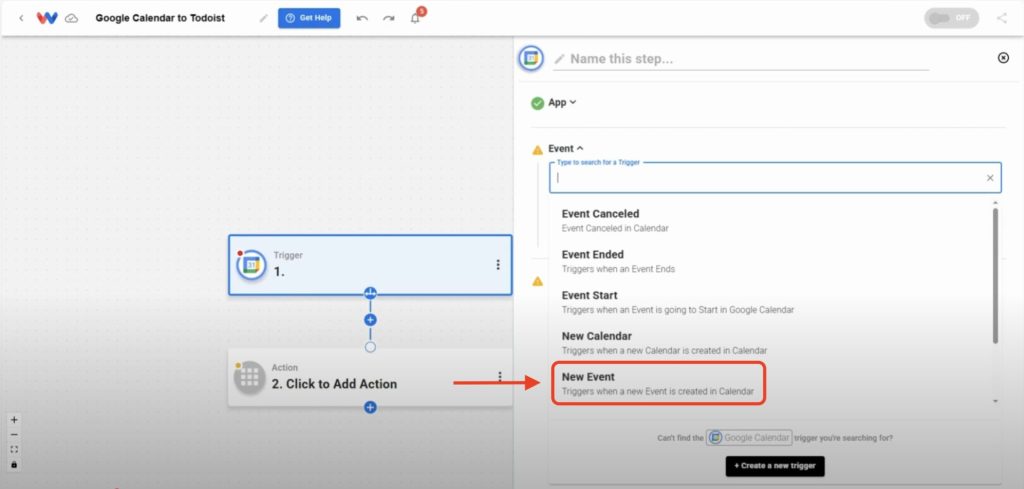Check the cloud save status icon
1024x489 pixels.
tap(72, 18)
